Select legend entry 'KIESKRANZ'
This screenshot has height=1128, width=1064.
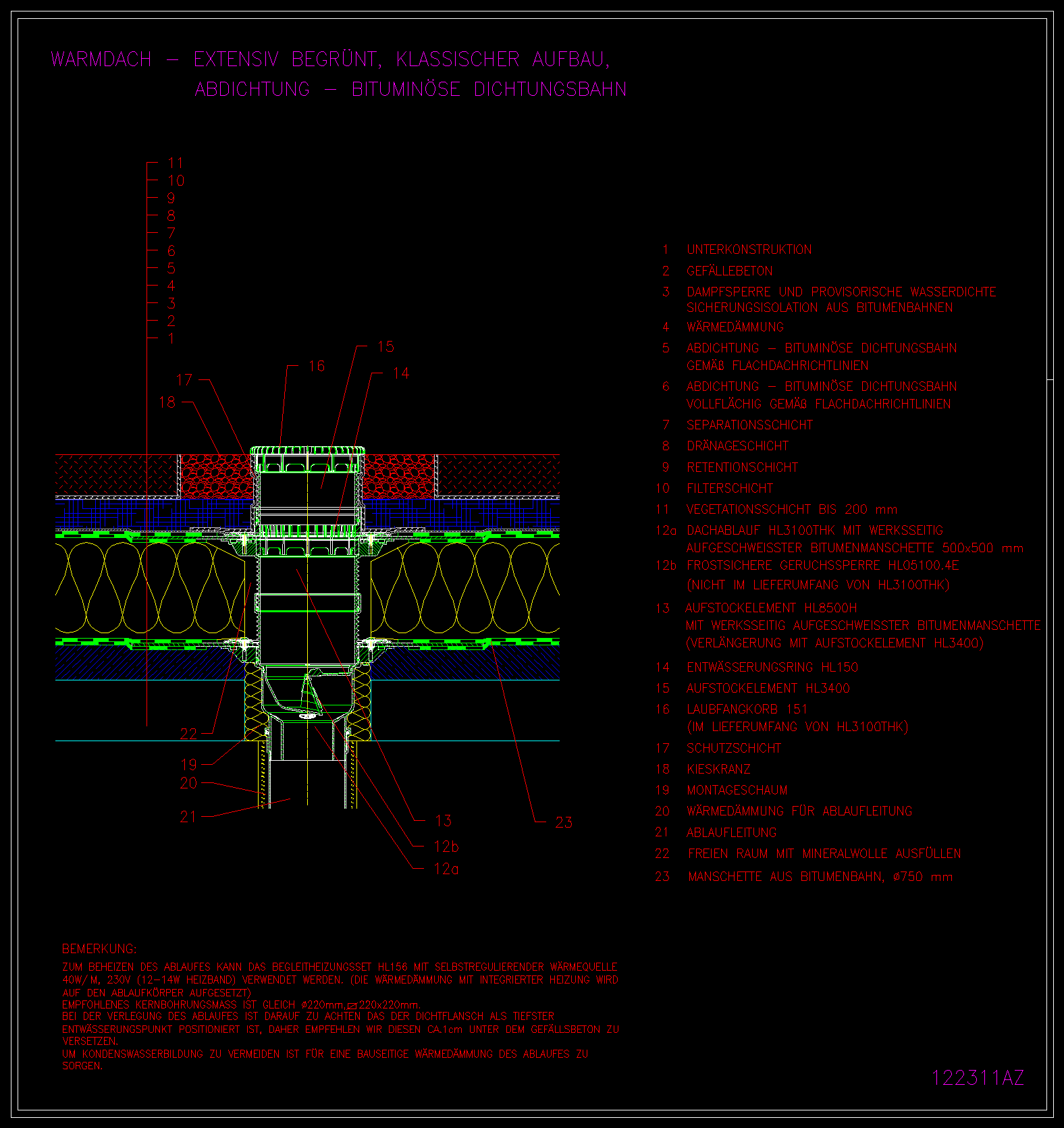(x=718, y=769)
